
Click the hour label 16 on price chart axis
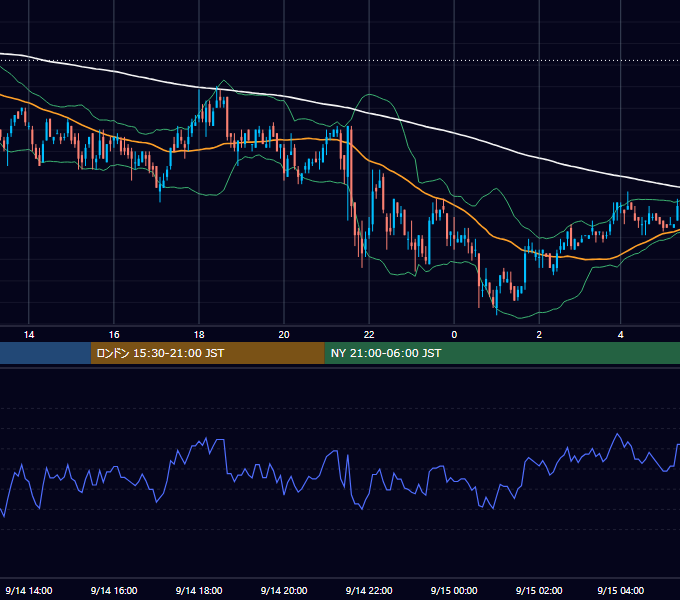[114, 335]
